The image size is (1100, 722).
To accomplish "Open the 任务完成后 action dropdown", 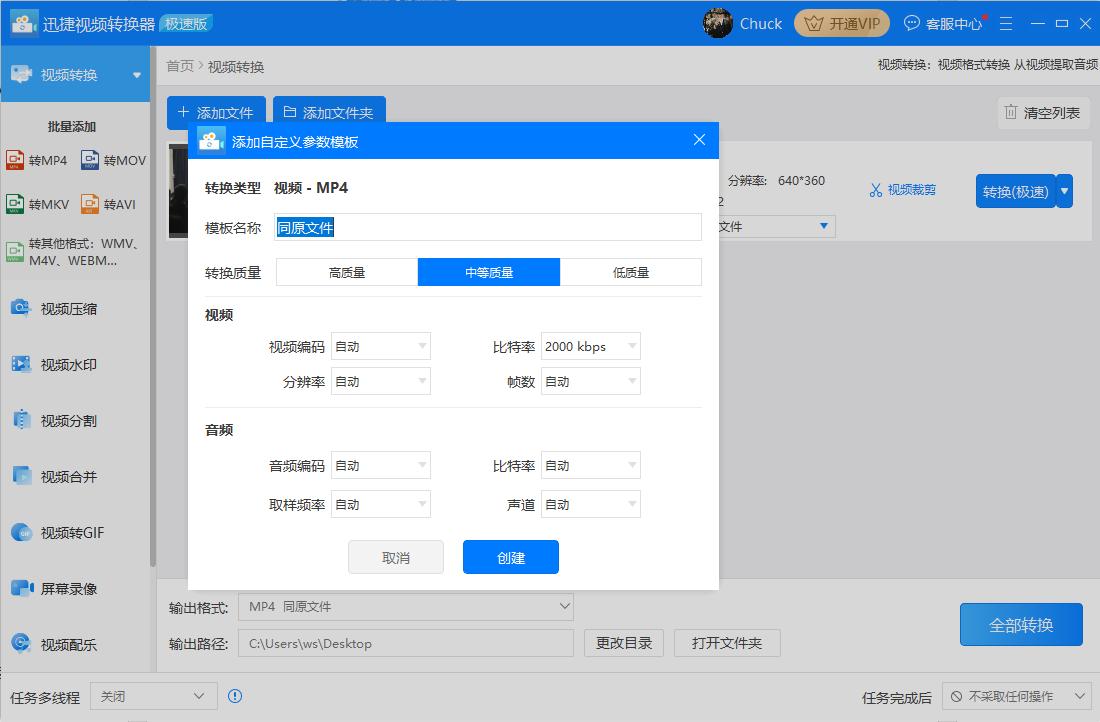I will coord(1016,695).
